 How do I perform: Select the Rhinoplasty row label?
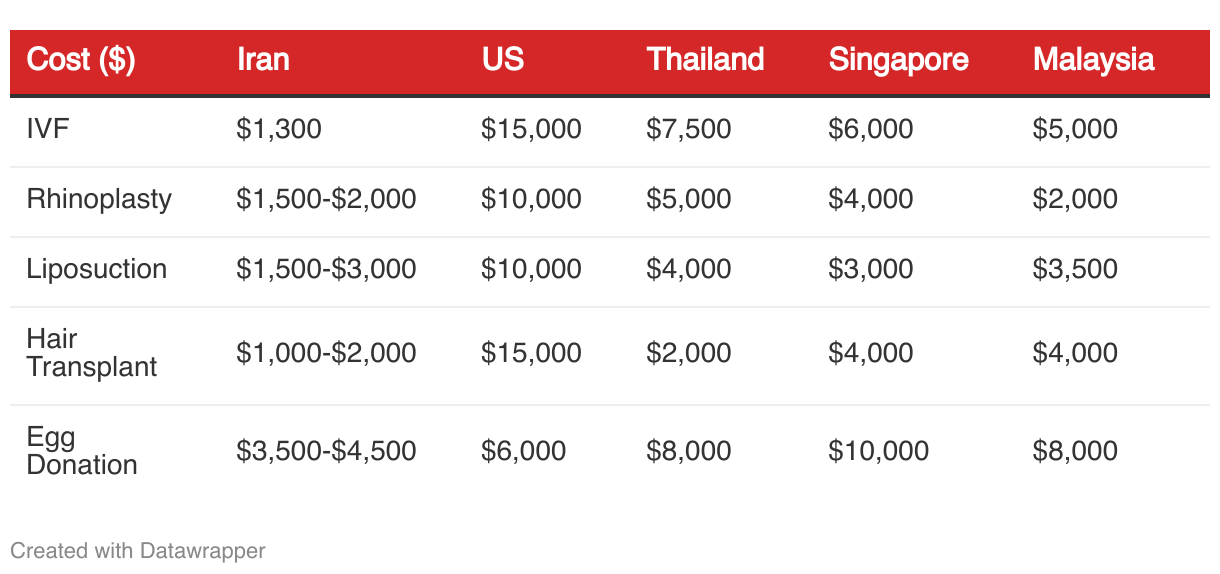(x=99, y=199)
